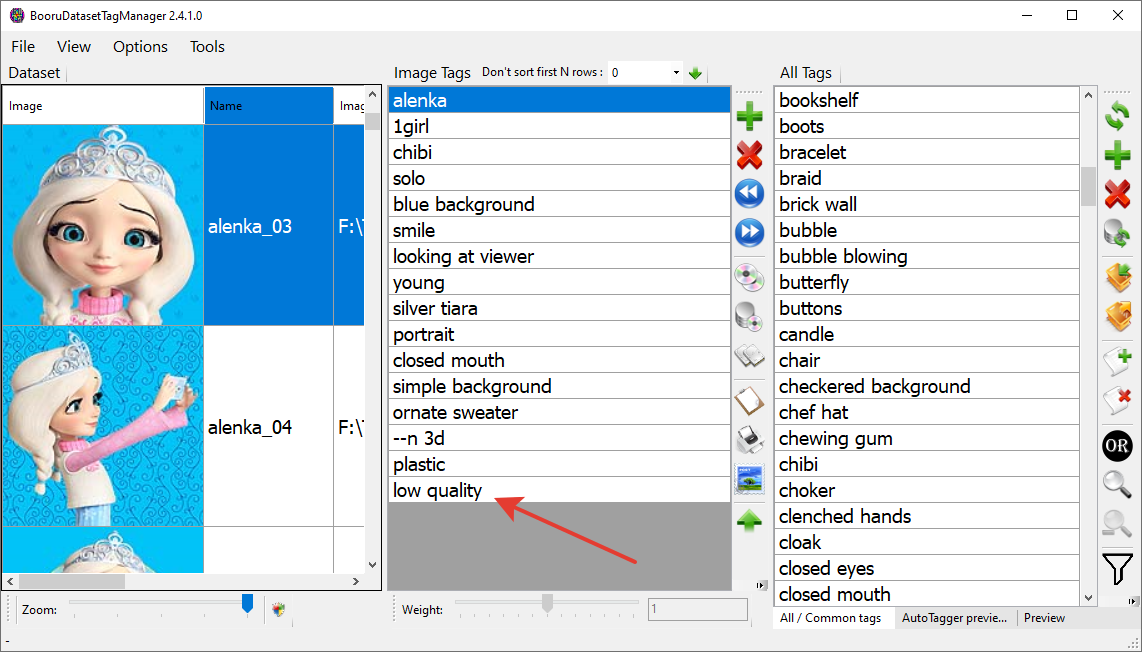The height and width of the screenshot is (652, 1142).
Task: Open the Options menu
Action: [x=140, y=47]
